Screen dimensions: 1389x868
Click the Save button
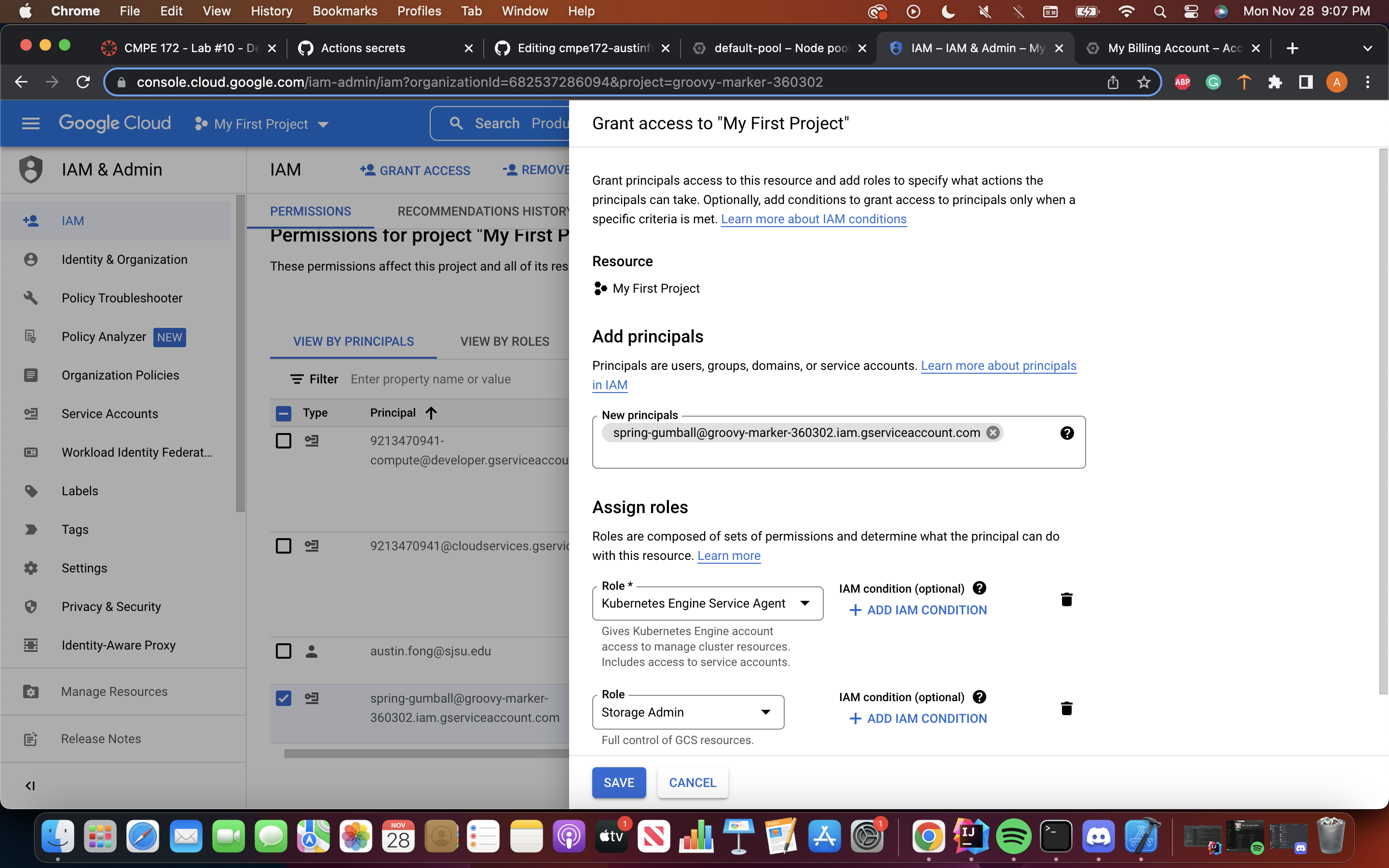[x=619, y=783]
